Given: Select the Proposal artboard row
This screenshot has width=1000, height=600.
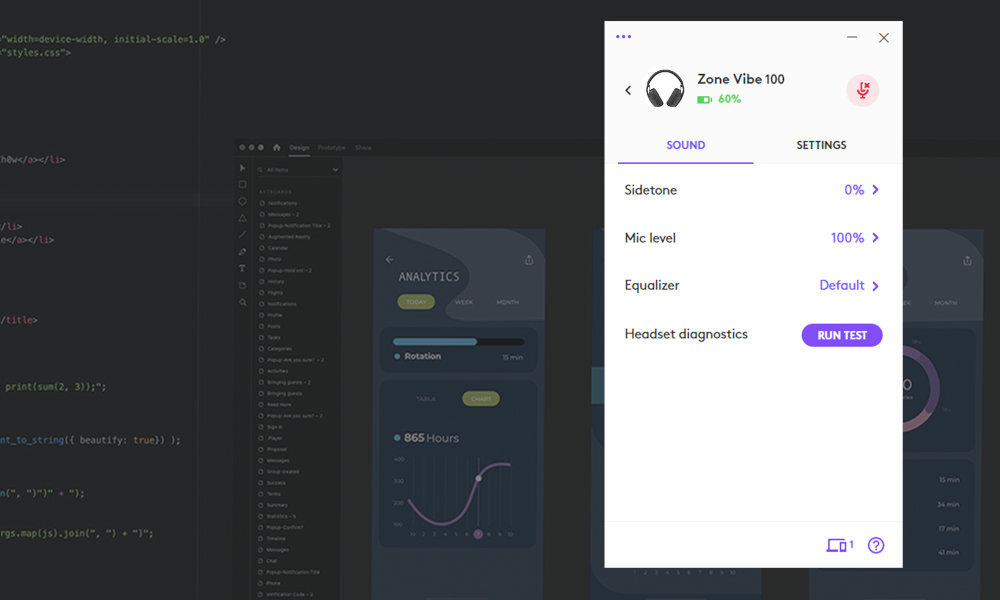Looking at the screenshot, I should 274,450.
